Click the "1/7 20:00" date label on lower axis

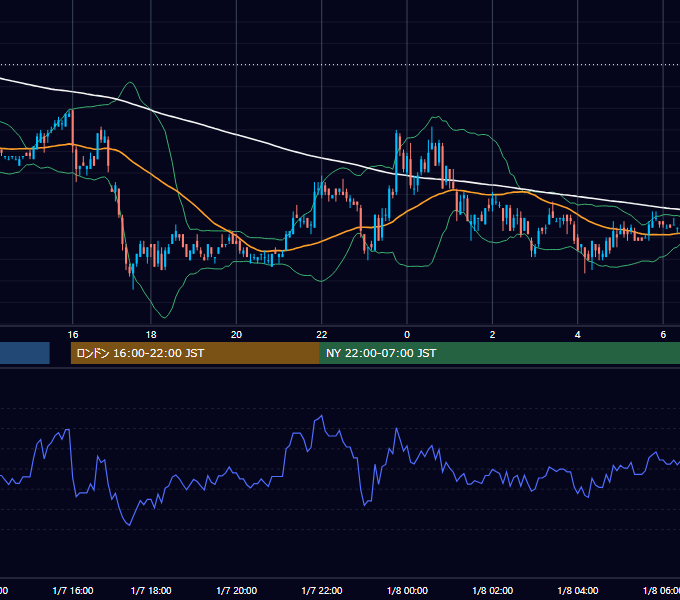click(x=236, y=590)
